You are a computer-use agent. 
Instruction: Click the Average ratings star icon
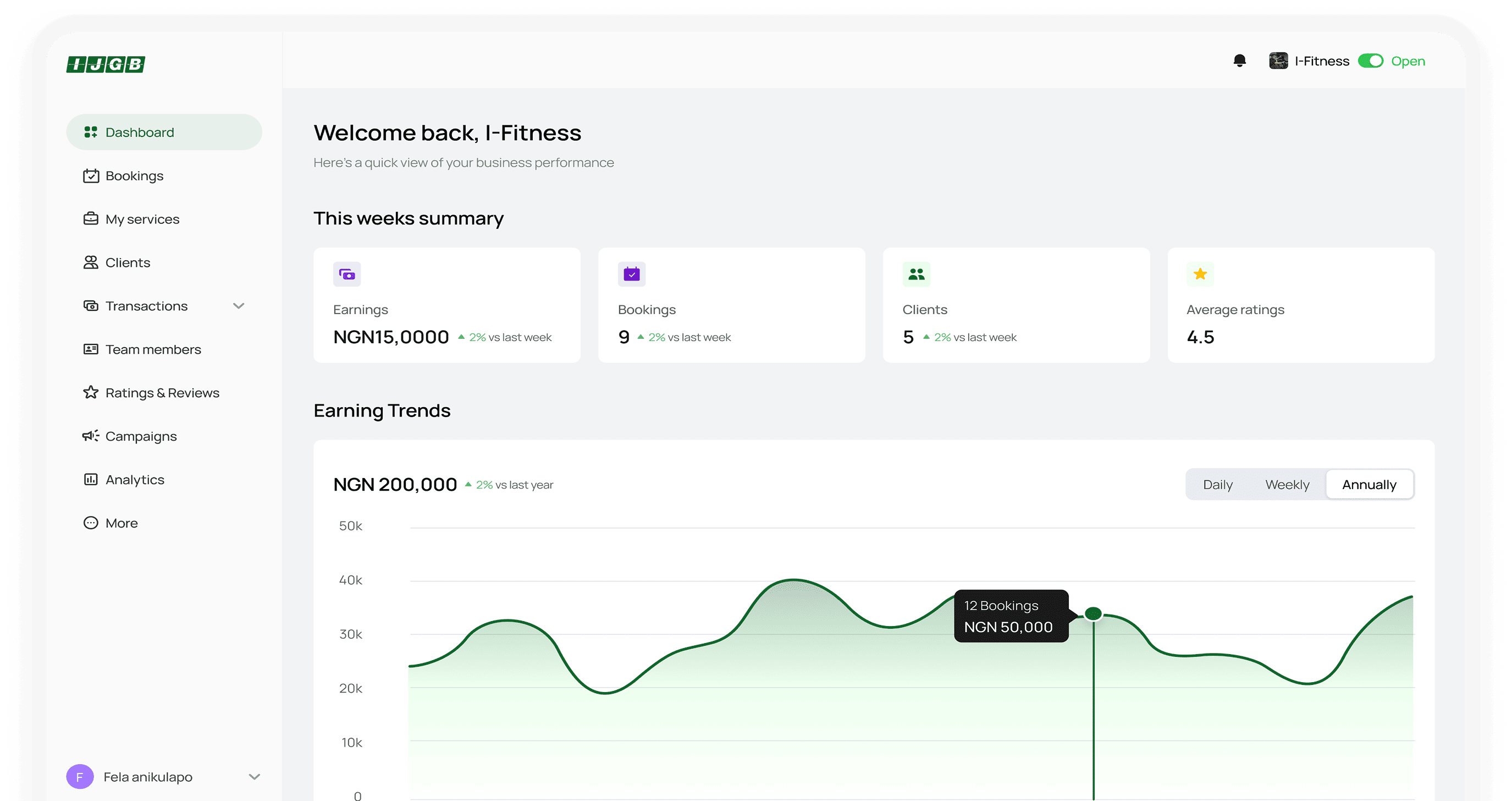pos(1200,274)
